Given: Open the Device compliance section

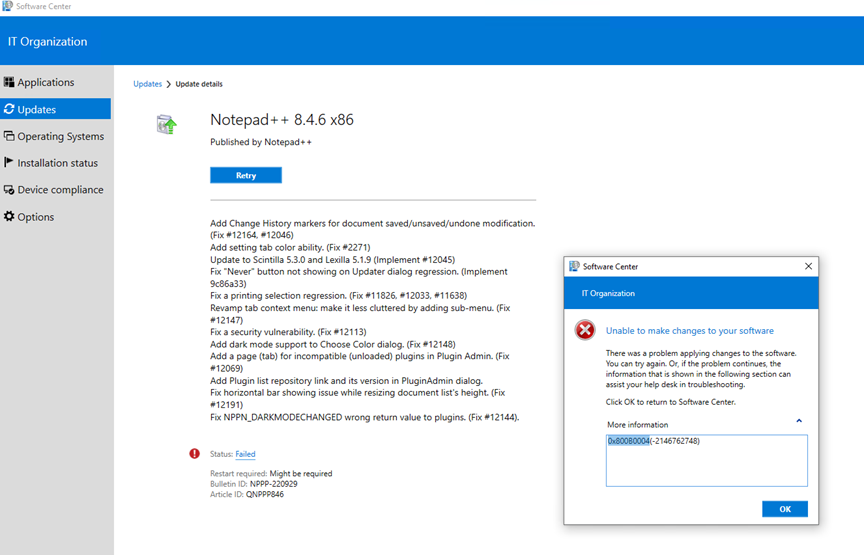Looking at the screenshot, I should tap(60, 190).
